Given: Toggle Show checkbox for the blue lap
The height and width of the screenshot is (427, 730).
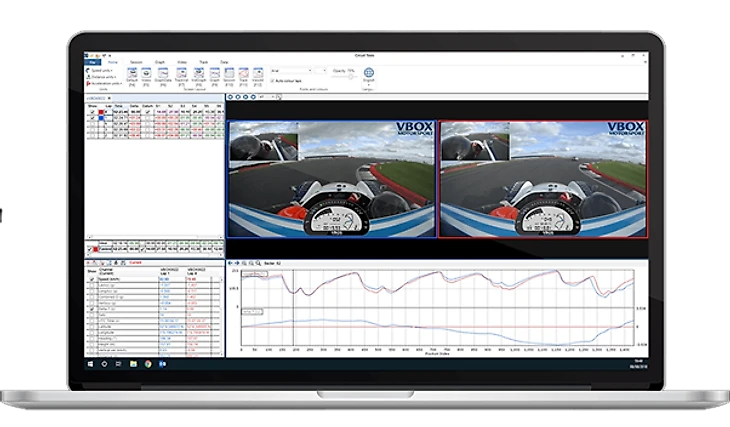Looking at the screenshot, I should coord(93,118).
